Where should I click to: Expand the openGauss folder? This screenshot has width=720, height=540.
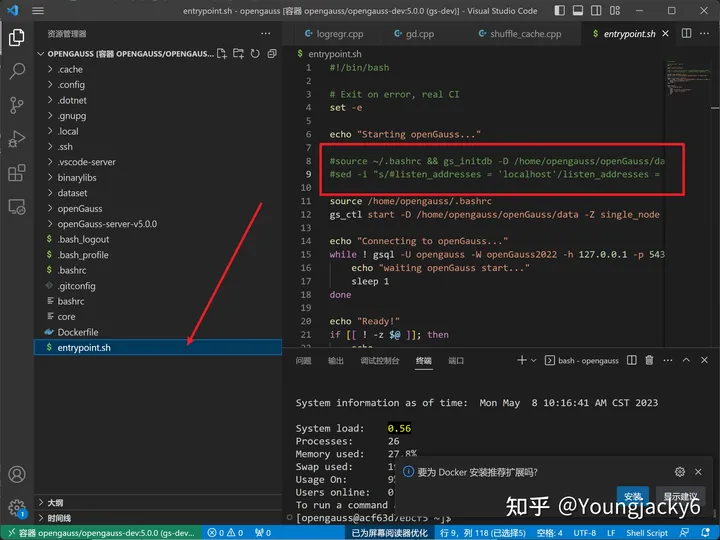coord(158,208)
